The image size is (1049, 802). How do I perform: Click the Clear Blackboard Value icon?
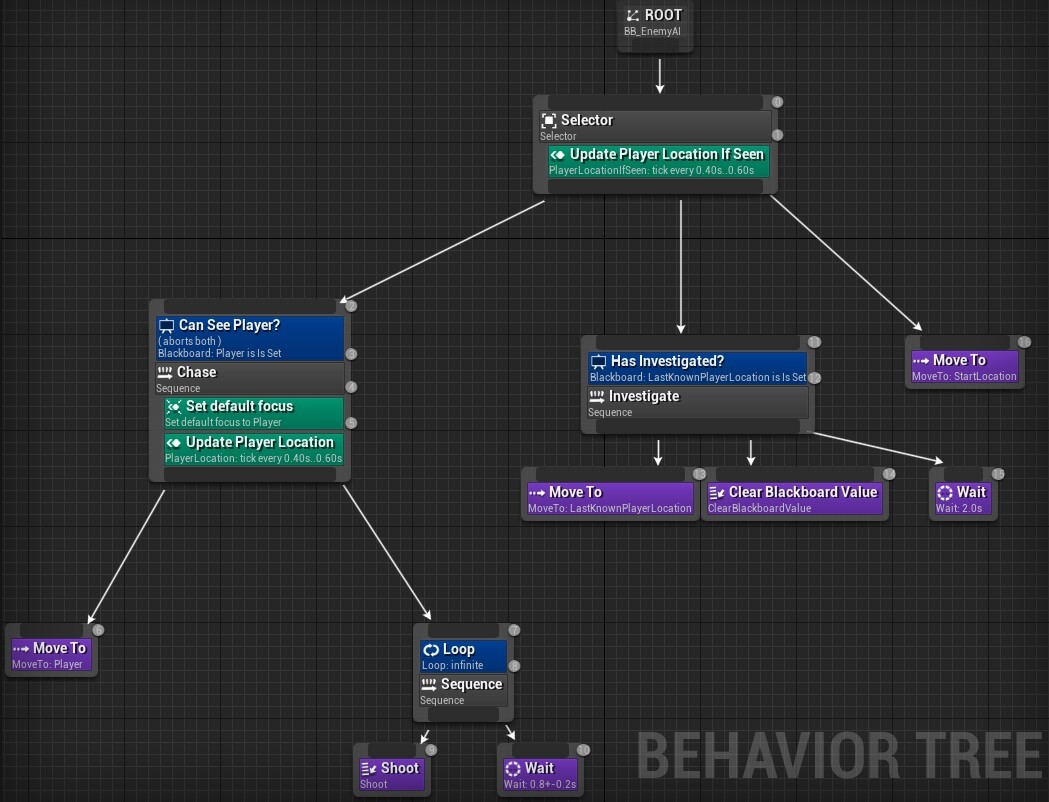(717, 492)
